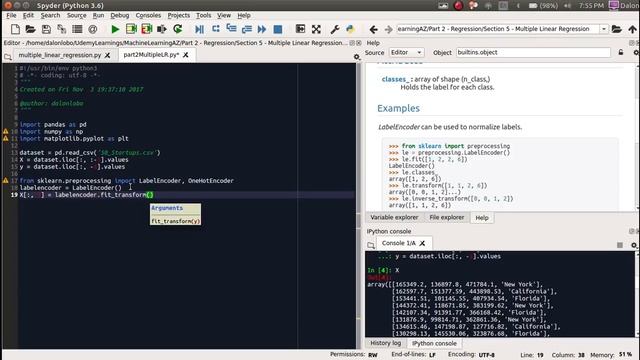Image resolution: width=640 pixels, height=360 pixels.
Task: Maximize current pane icon
Action: point(300,29)
